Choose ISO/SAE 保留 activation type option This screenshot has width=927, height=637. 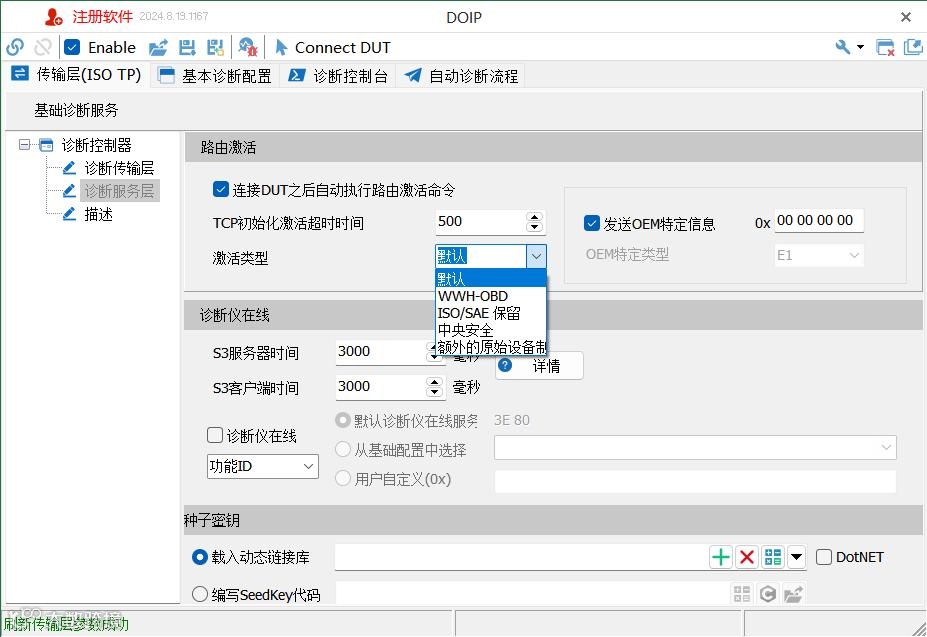[491, 313]
